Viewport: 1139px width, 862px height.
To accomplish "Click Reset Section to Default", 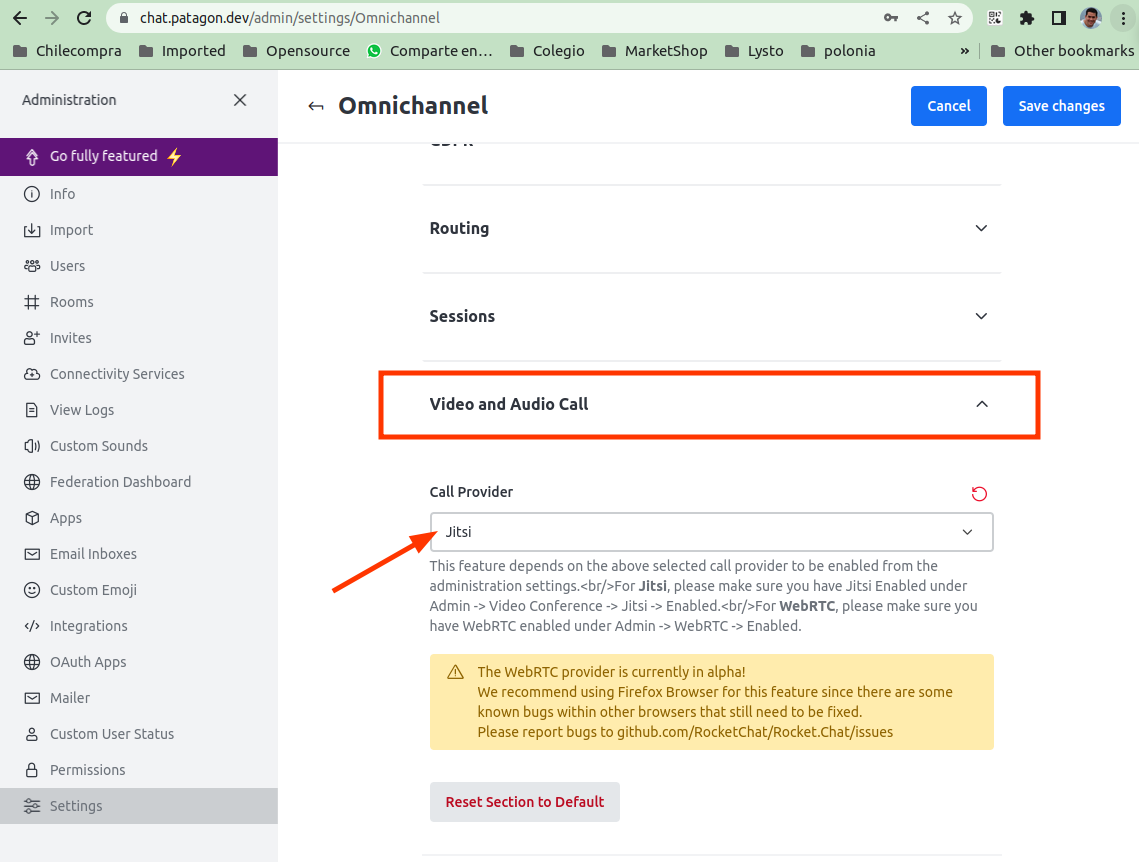I will [524, 802].
